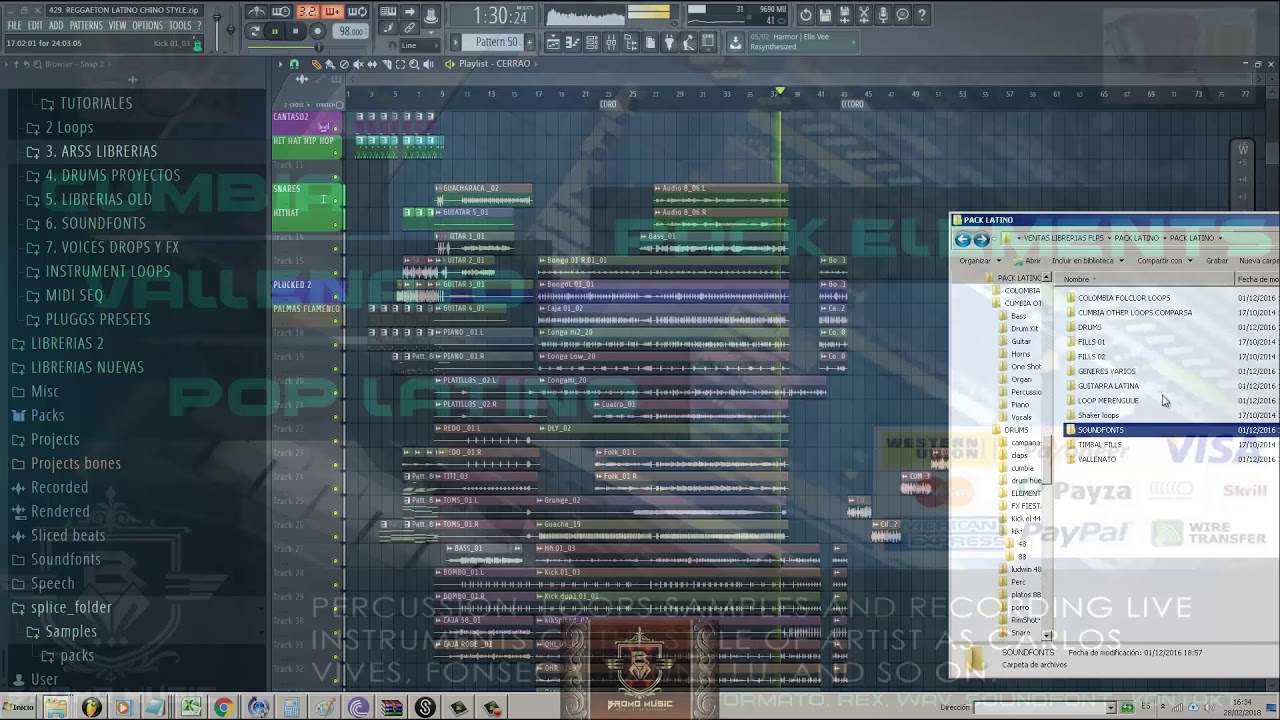
Task: Click the one-click recording microphone icon
Action: [883, 15]
